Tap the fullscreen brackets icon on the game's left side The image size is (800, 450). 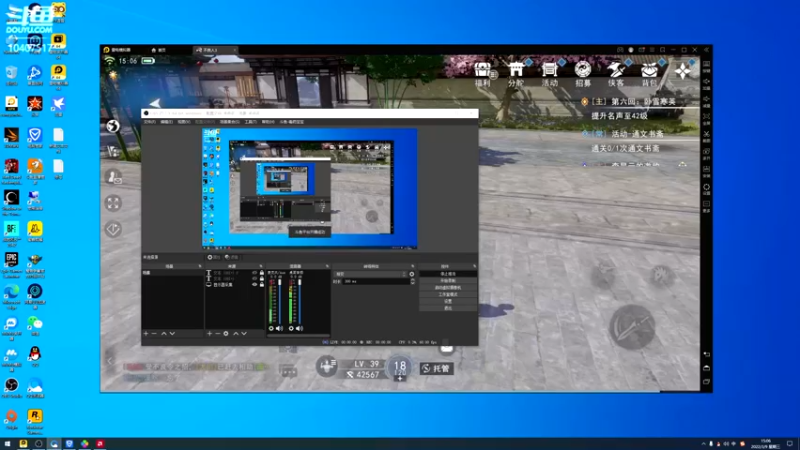113,203
